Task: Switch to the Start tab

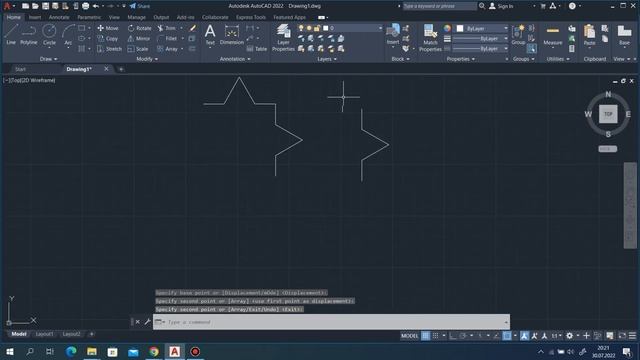Action: pos(20,69)
